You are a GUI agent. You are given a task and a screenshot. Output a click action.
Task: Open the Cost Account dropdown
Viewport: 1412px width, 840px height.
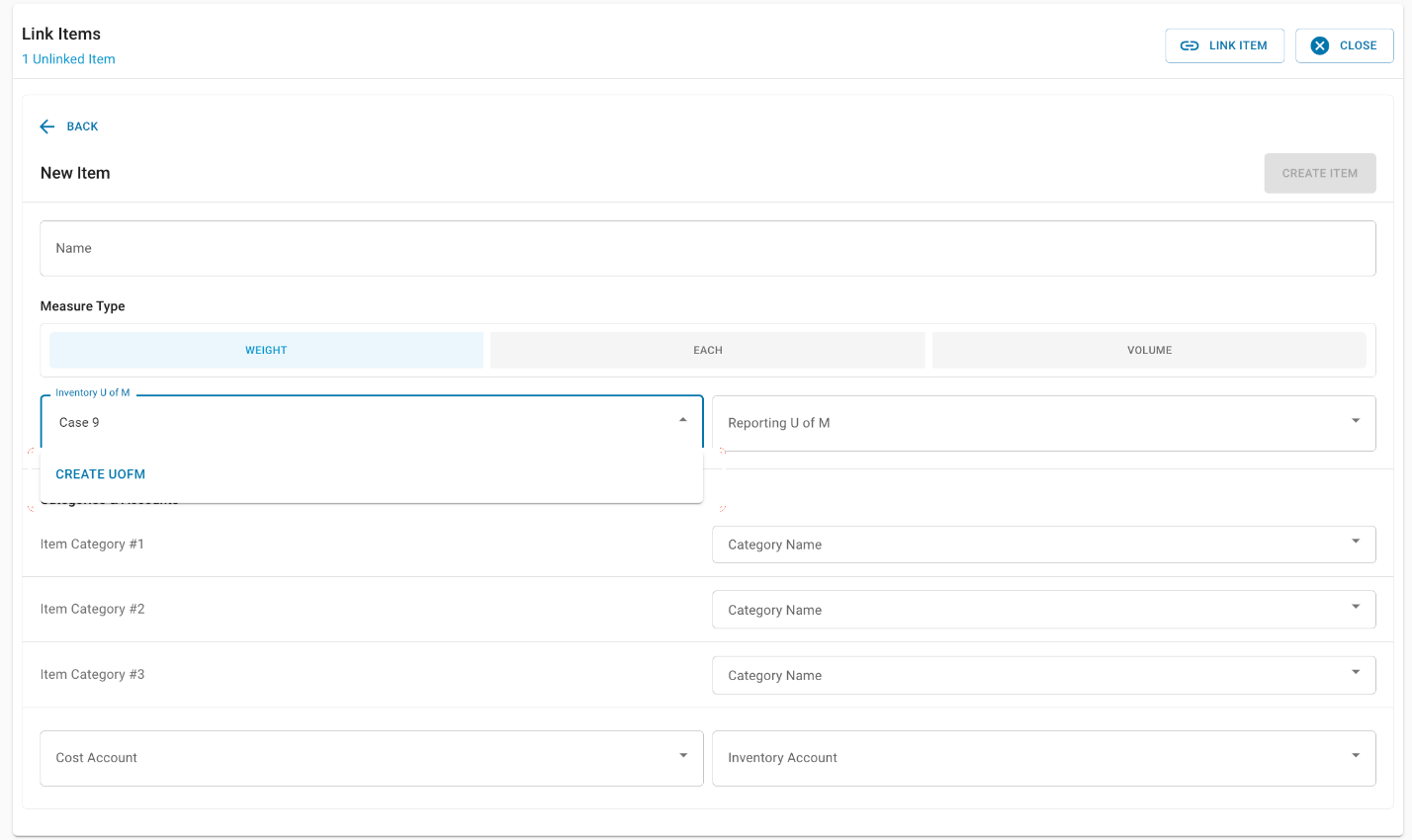pos(371,758)
